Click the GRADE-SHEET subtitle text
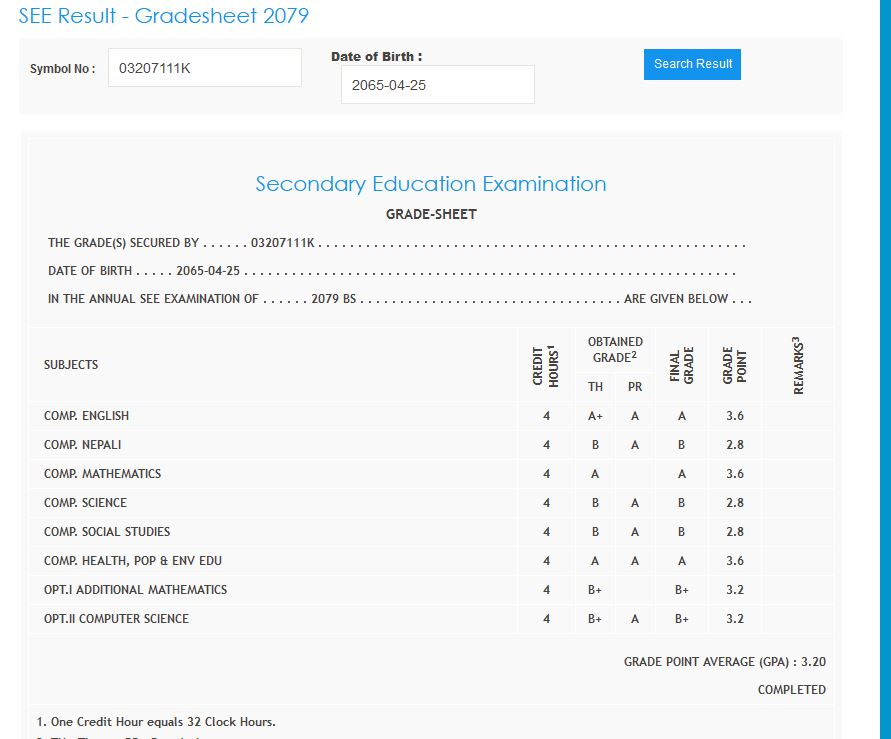 [430, 214]
